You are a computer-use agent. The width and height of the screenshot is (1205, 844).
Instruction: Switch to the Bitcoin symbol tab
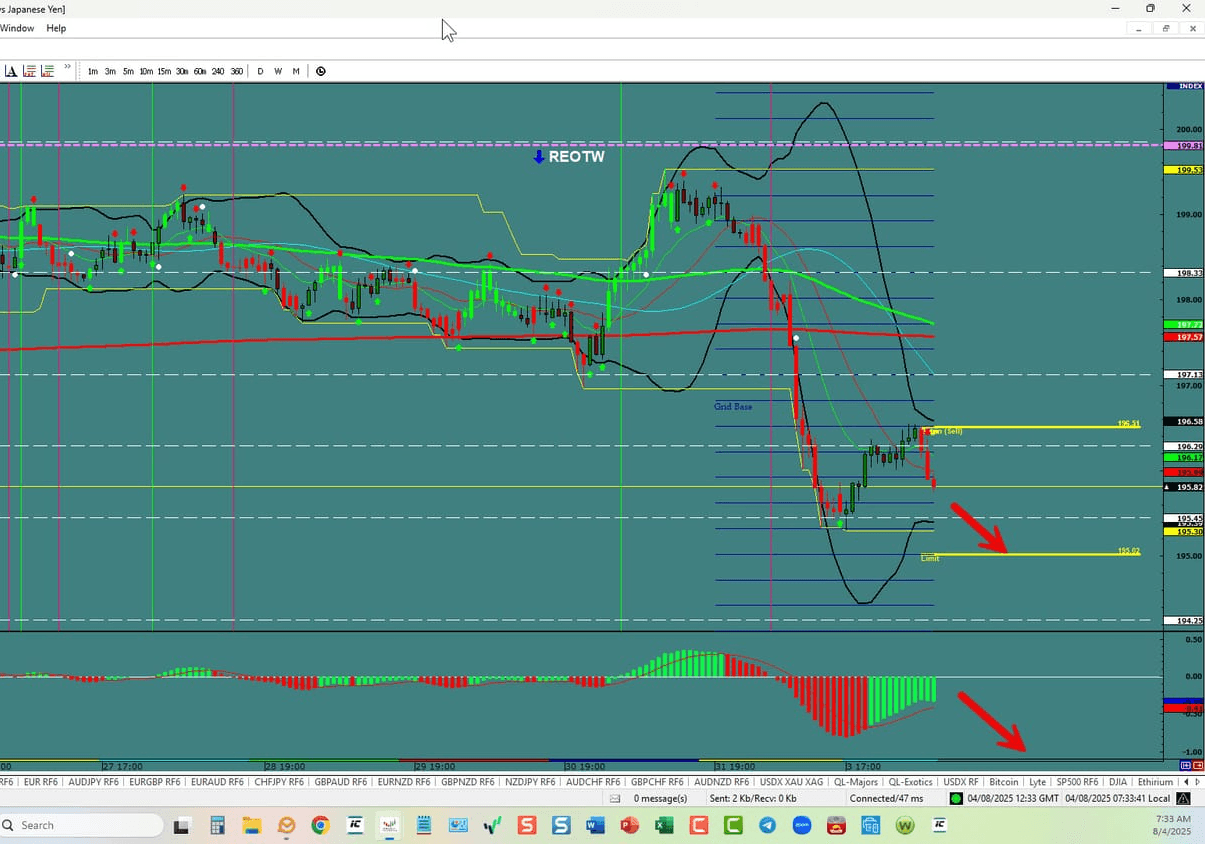pos(1003,782)
